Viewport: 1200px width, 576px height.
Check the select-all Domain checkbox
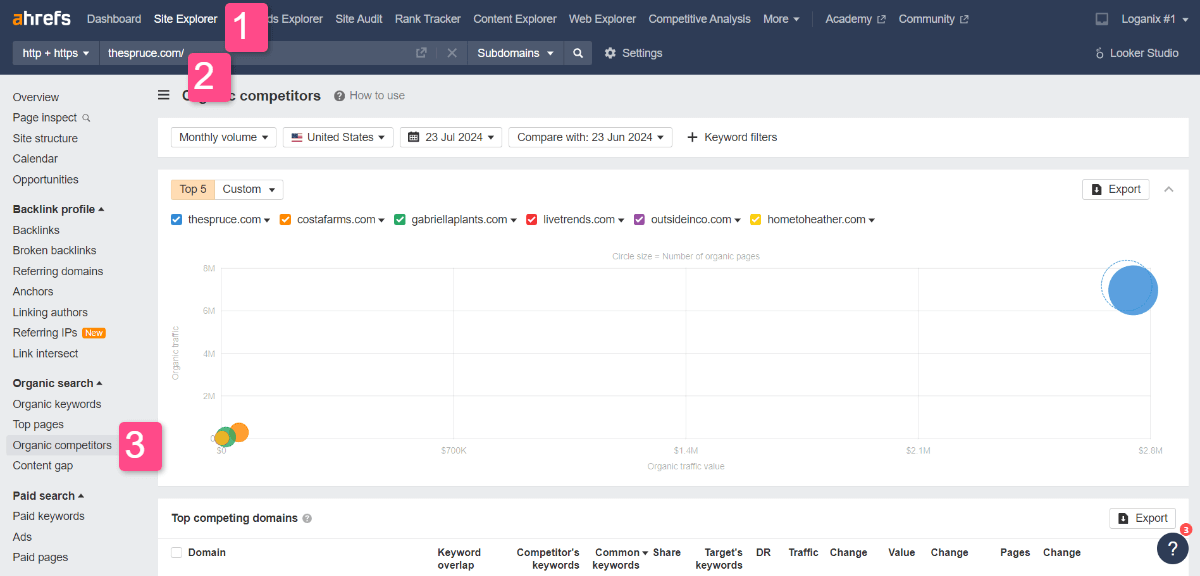[176, 552]
